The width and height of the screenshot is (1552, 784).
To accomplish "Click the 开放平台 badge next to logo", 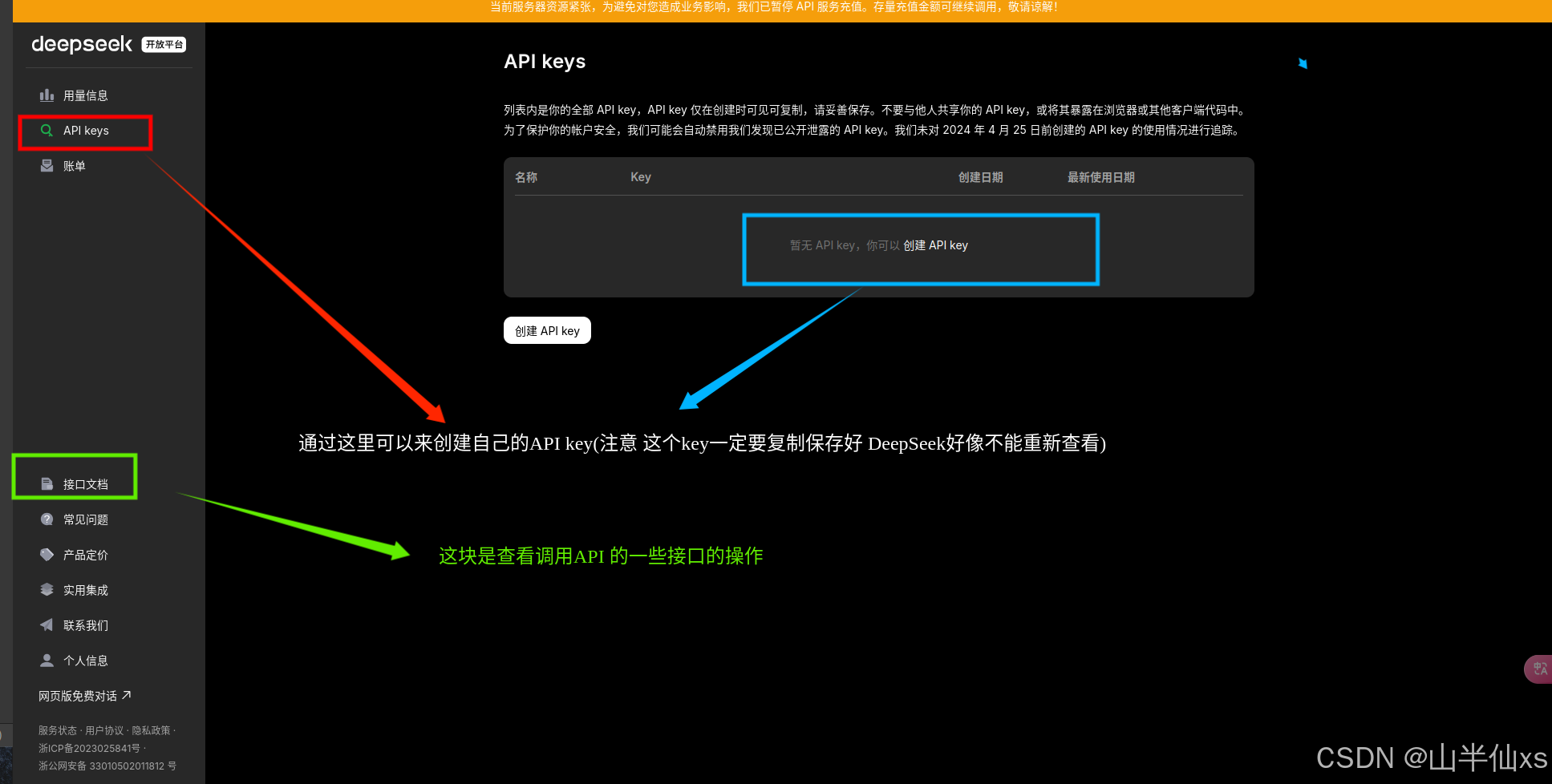I will click(x=164, y=45).
